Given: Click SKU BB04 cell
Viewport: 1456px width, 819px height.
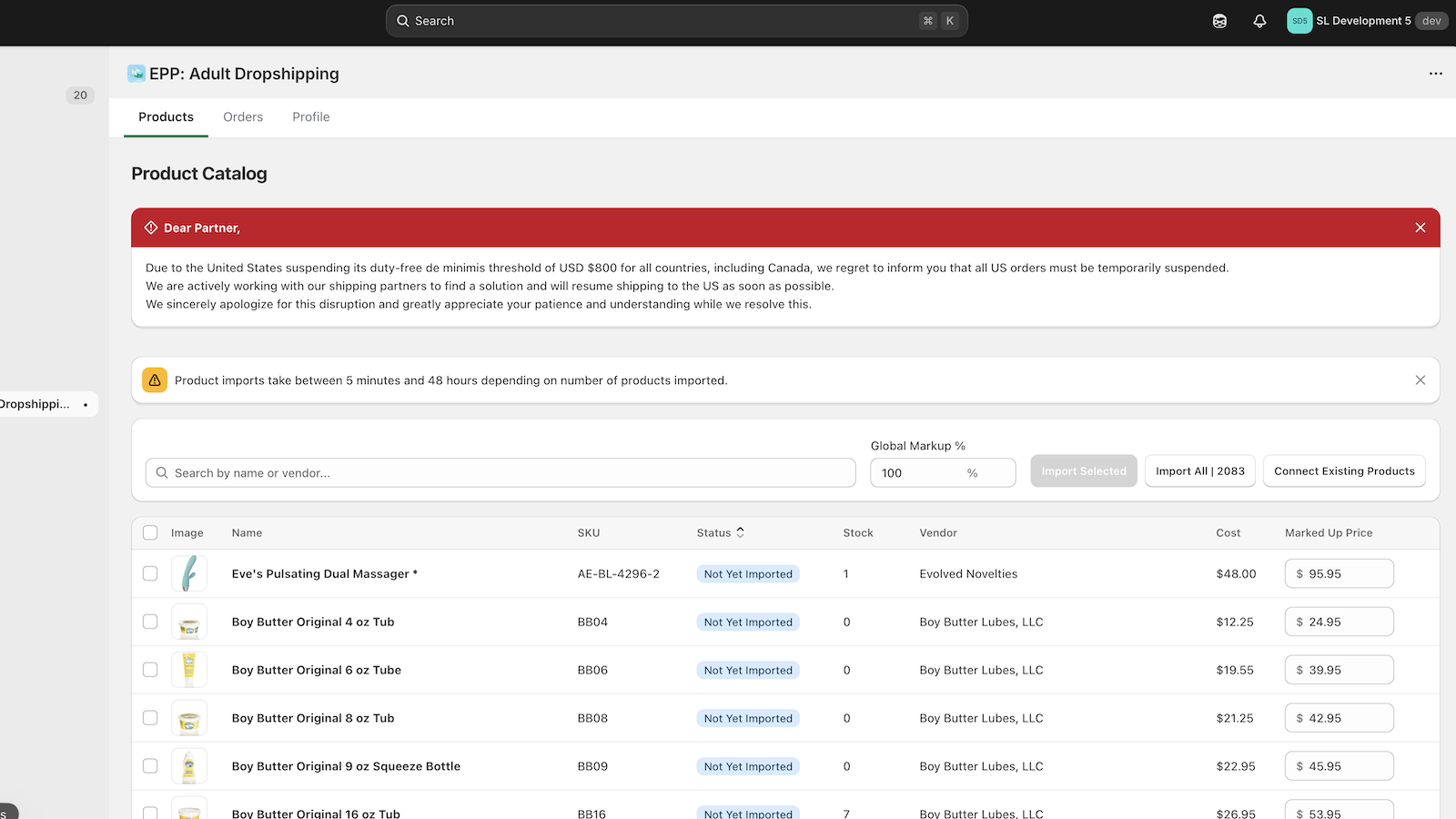Looking at the screenshot, I should [x=592, y=622].
